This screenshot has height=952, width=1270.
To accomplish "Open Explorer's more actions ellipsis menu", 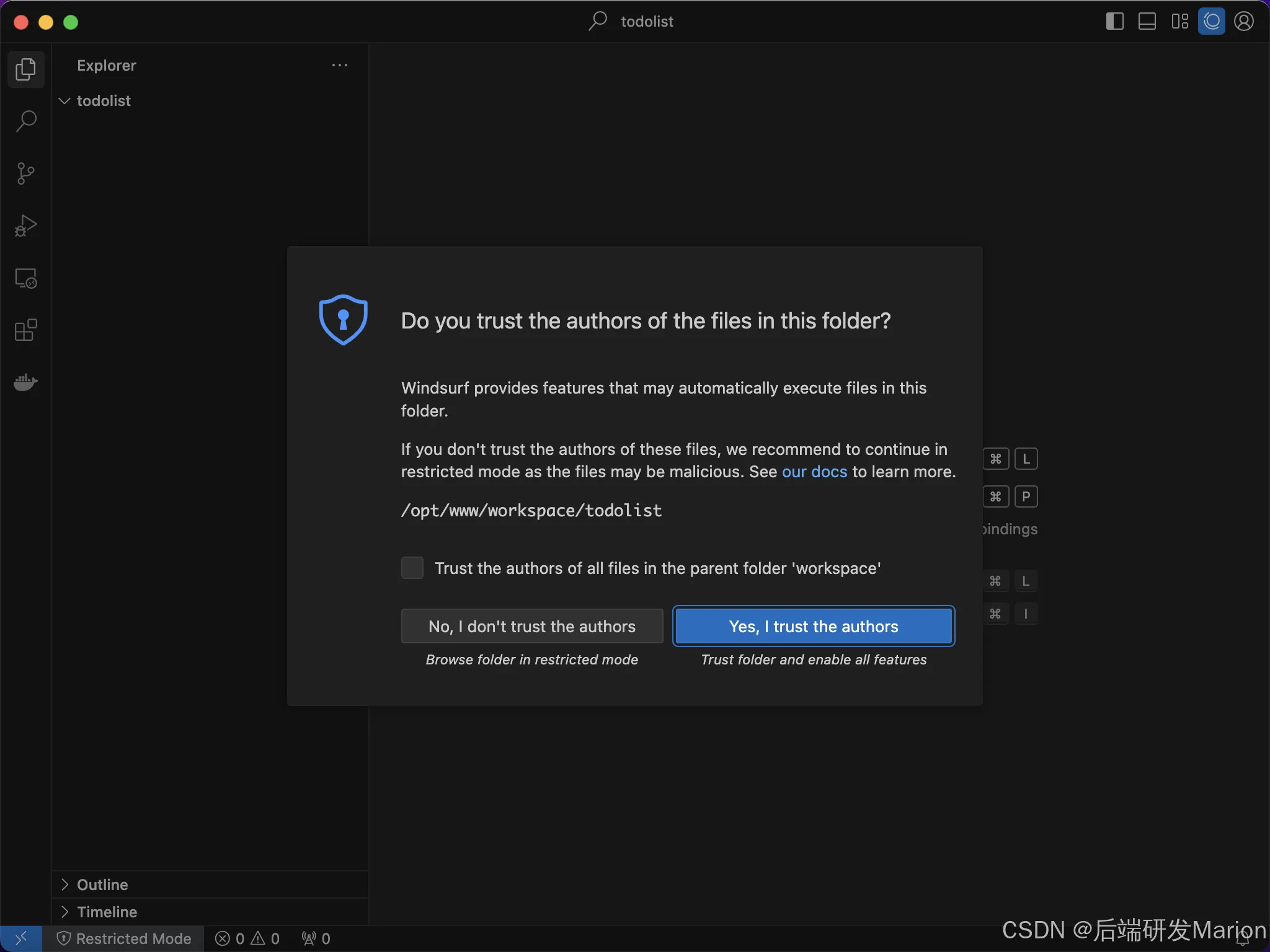I will (x=339, y=65).
